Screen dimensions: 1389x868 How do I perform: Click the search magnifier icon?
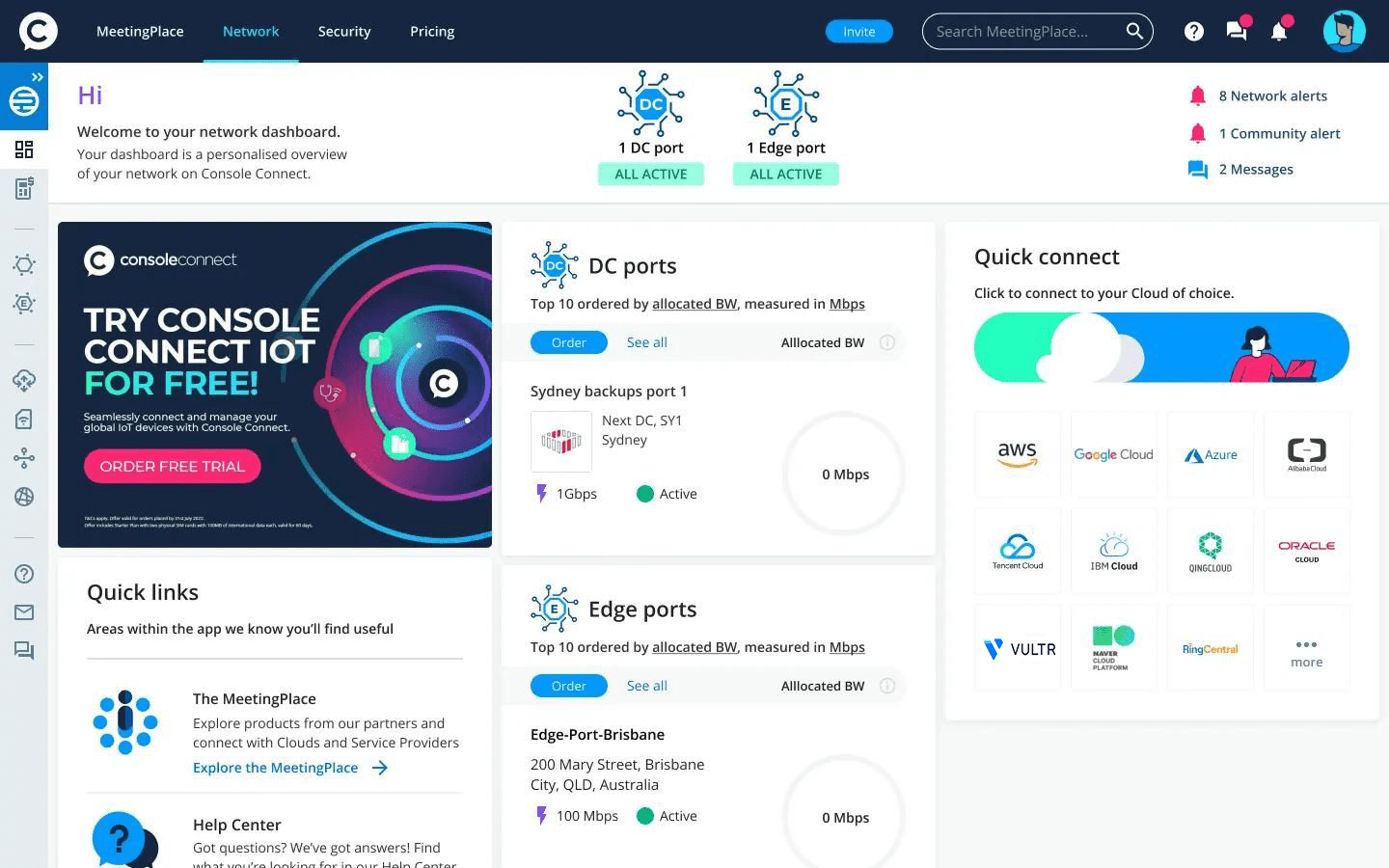[x=1134, y=32]
